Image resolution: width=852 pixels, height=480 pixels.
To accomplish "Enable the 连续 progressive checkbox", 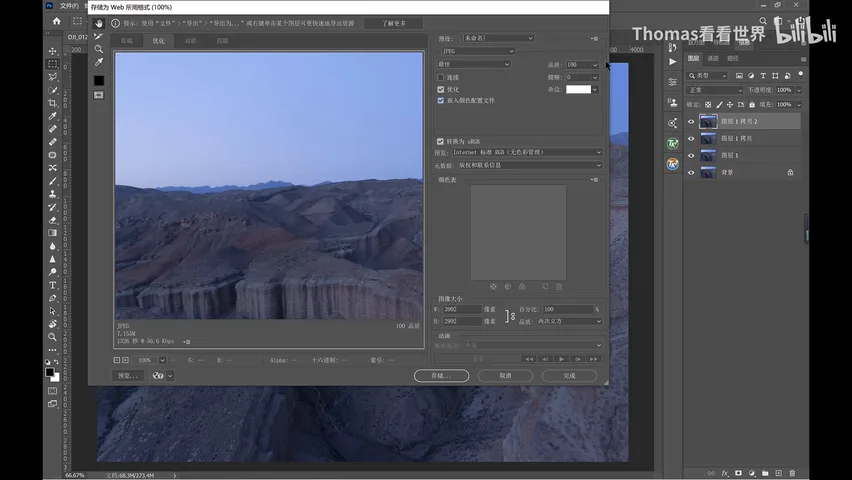I will point(441,78).
